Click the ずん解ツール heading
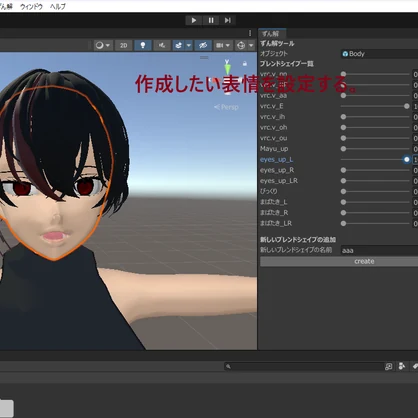Screen dimensions: 418x418 [x=277, y=43]
